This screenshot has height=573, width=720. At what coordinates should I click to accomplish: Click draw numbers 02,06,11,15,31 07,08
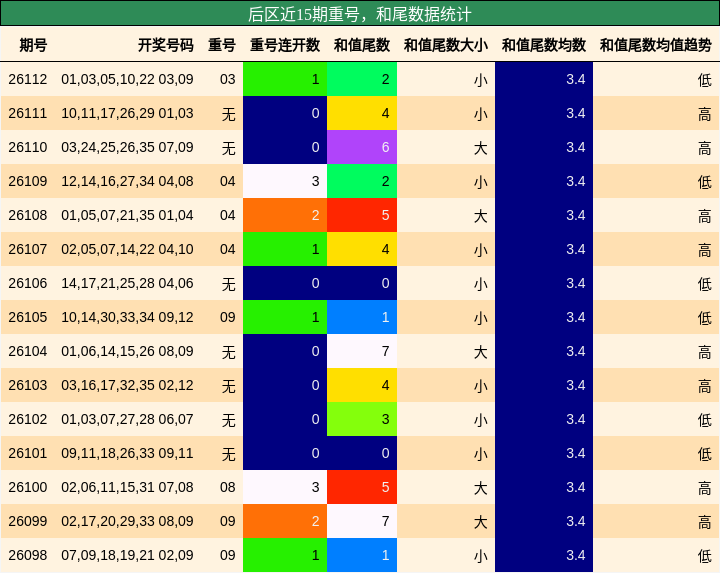127,487
